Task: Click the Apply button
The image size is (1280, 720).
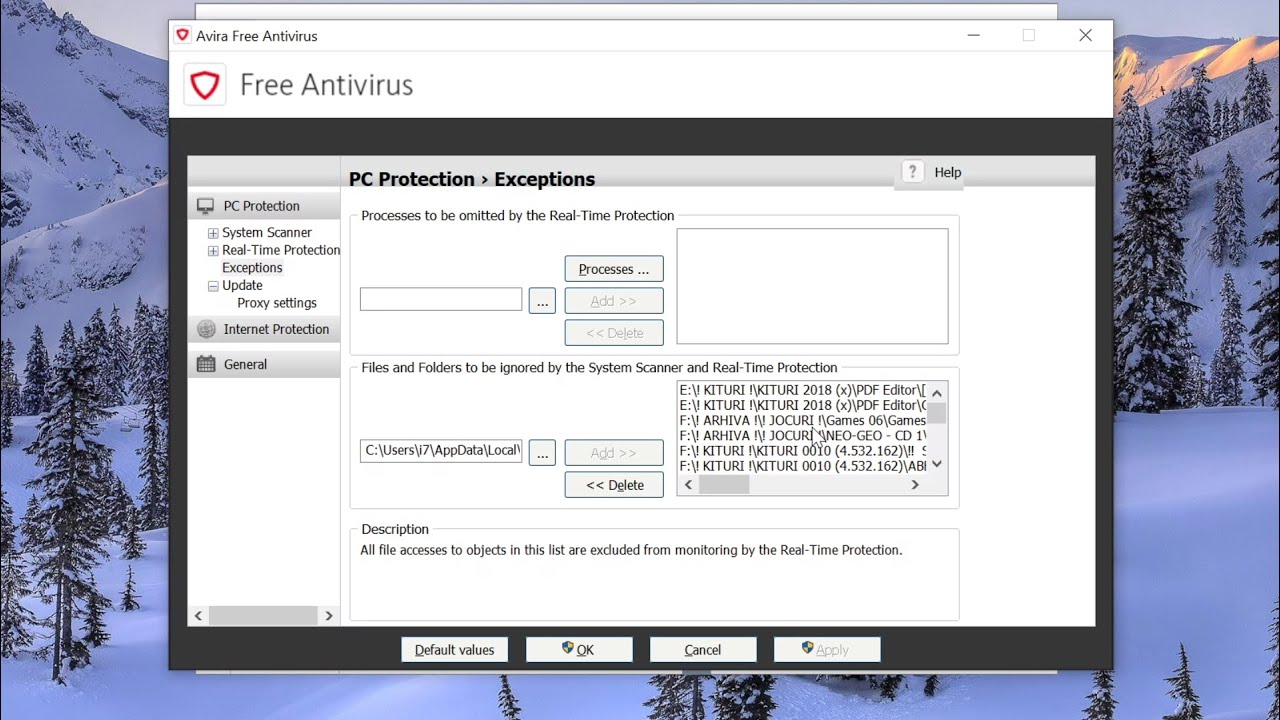Action: tap(827, 650)
